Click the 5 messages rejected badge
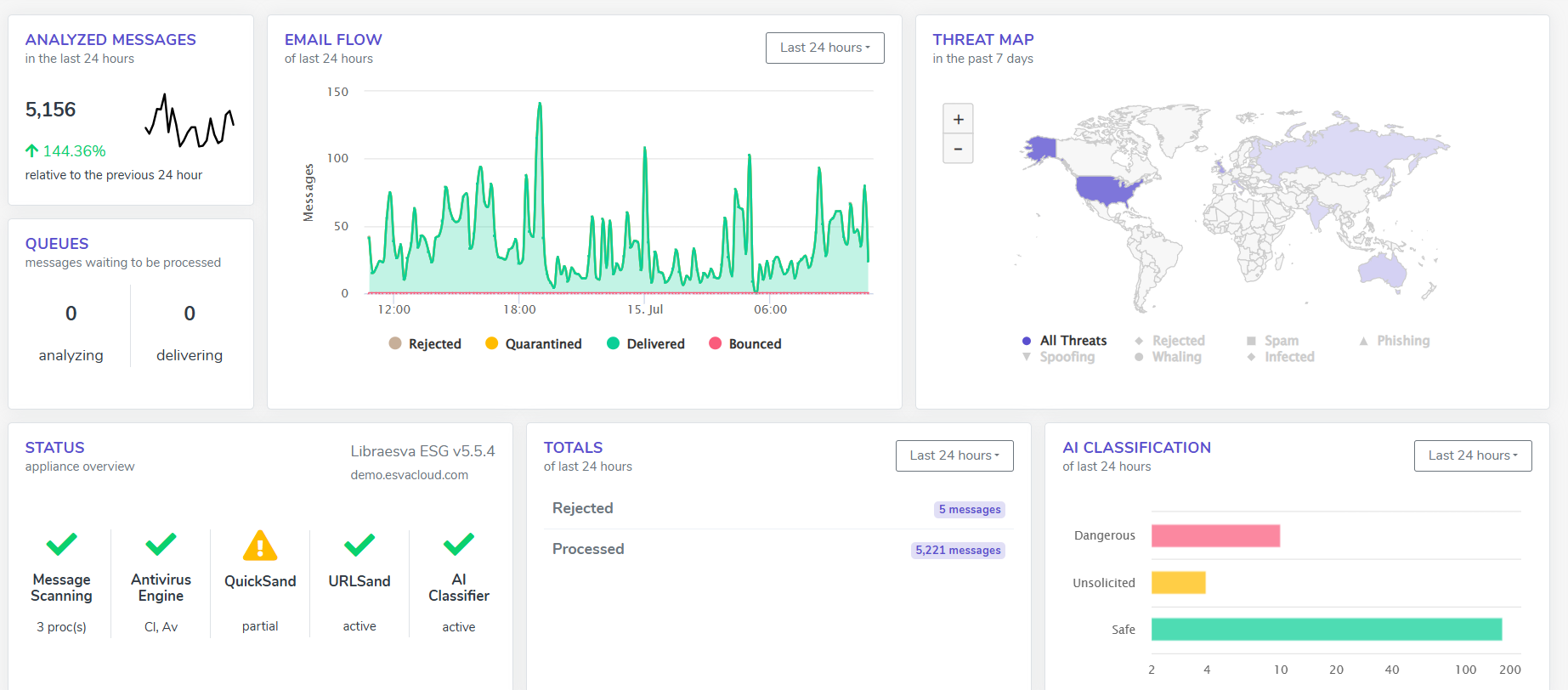The width and height of the screenshot is (1568, 690). point(969,509)
